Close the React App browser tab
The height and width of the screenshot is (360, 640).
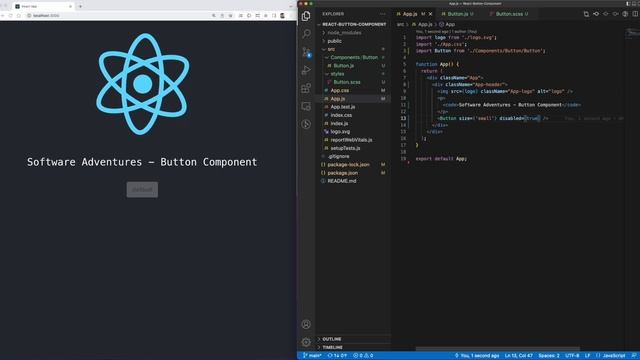click(x=70, y=7)
